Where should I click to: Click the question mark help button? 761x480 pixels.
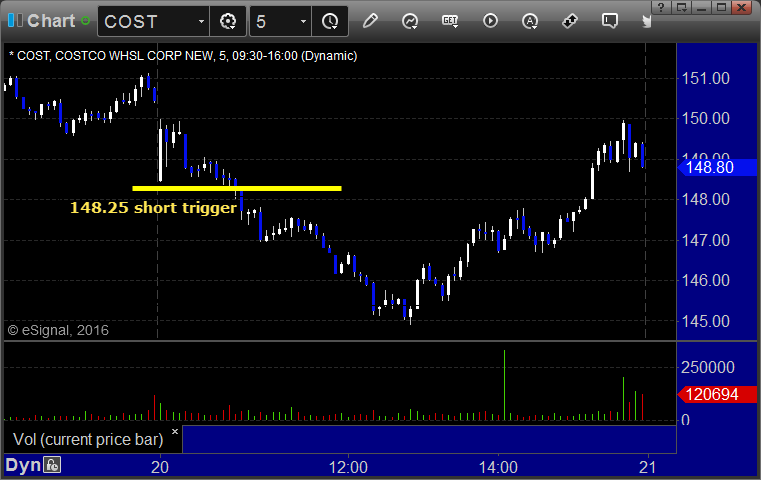click(661, 7)
